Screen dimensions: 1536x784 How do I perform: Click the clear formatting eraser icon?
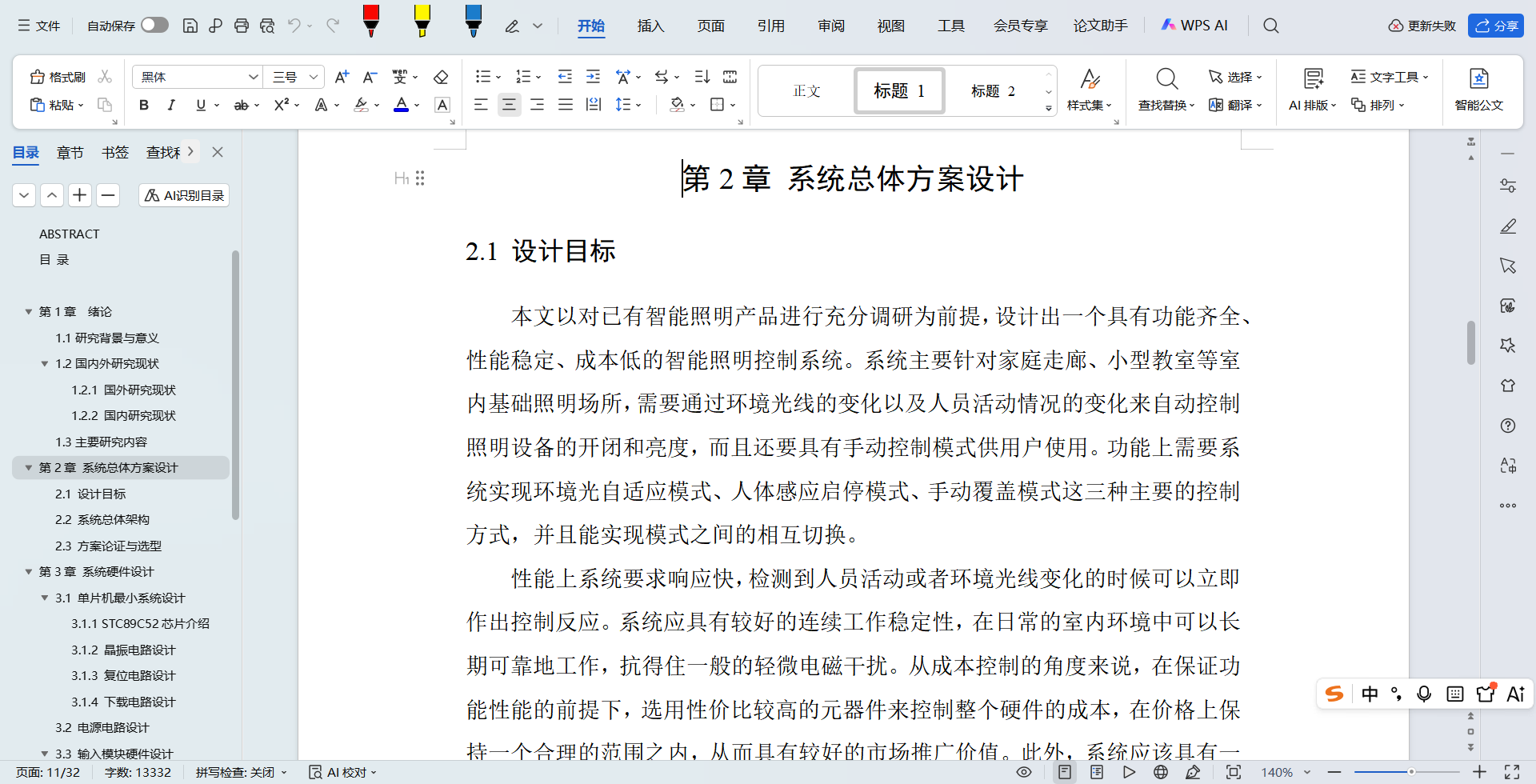441,77
